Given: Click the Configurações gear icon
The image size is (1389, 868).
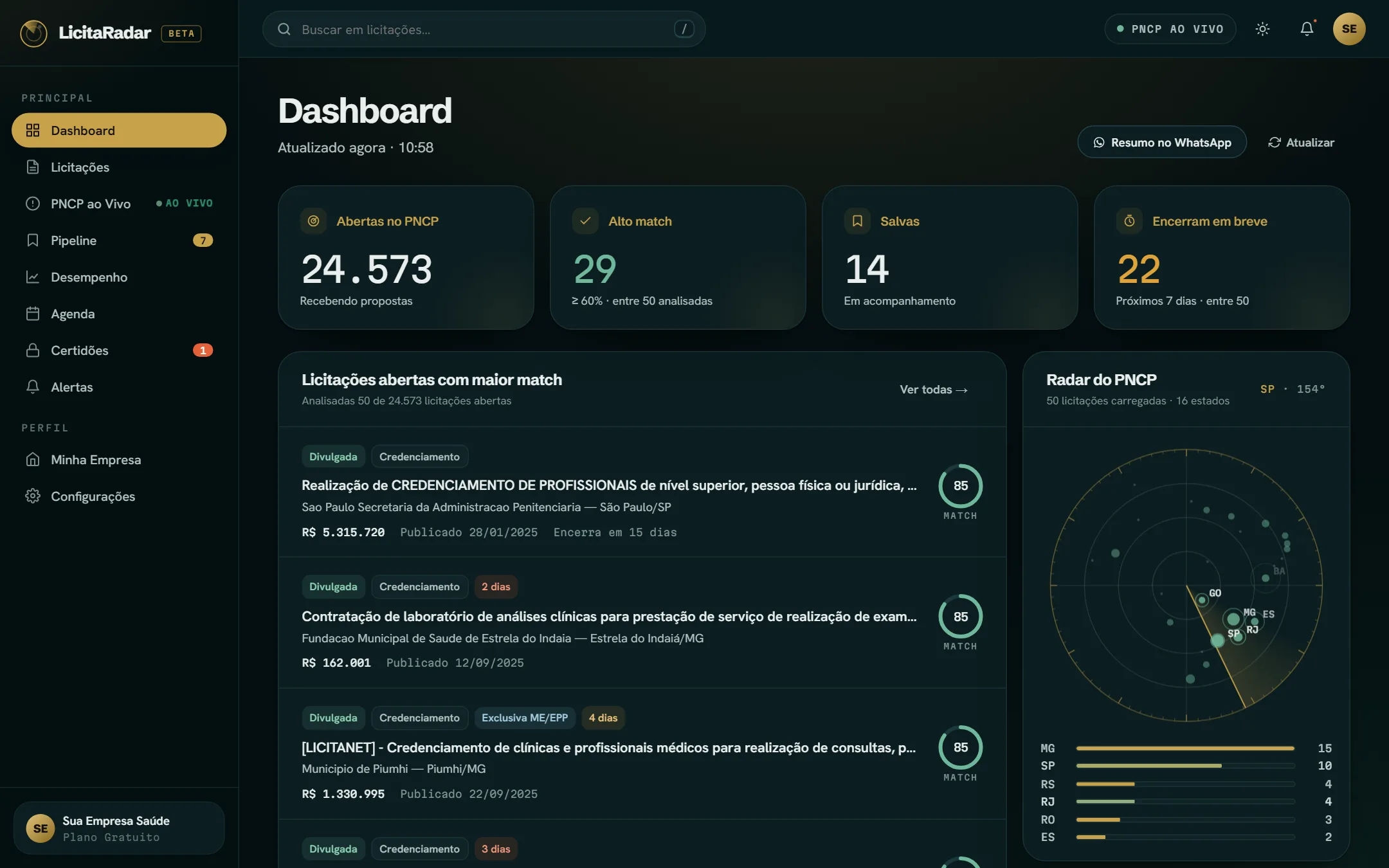Looking at the screenshot, I should pyautogui.click(x=33, y=496).
